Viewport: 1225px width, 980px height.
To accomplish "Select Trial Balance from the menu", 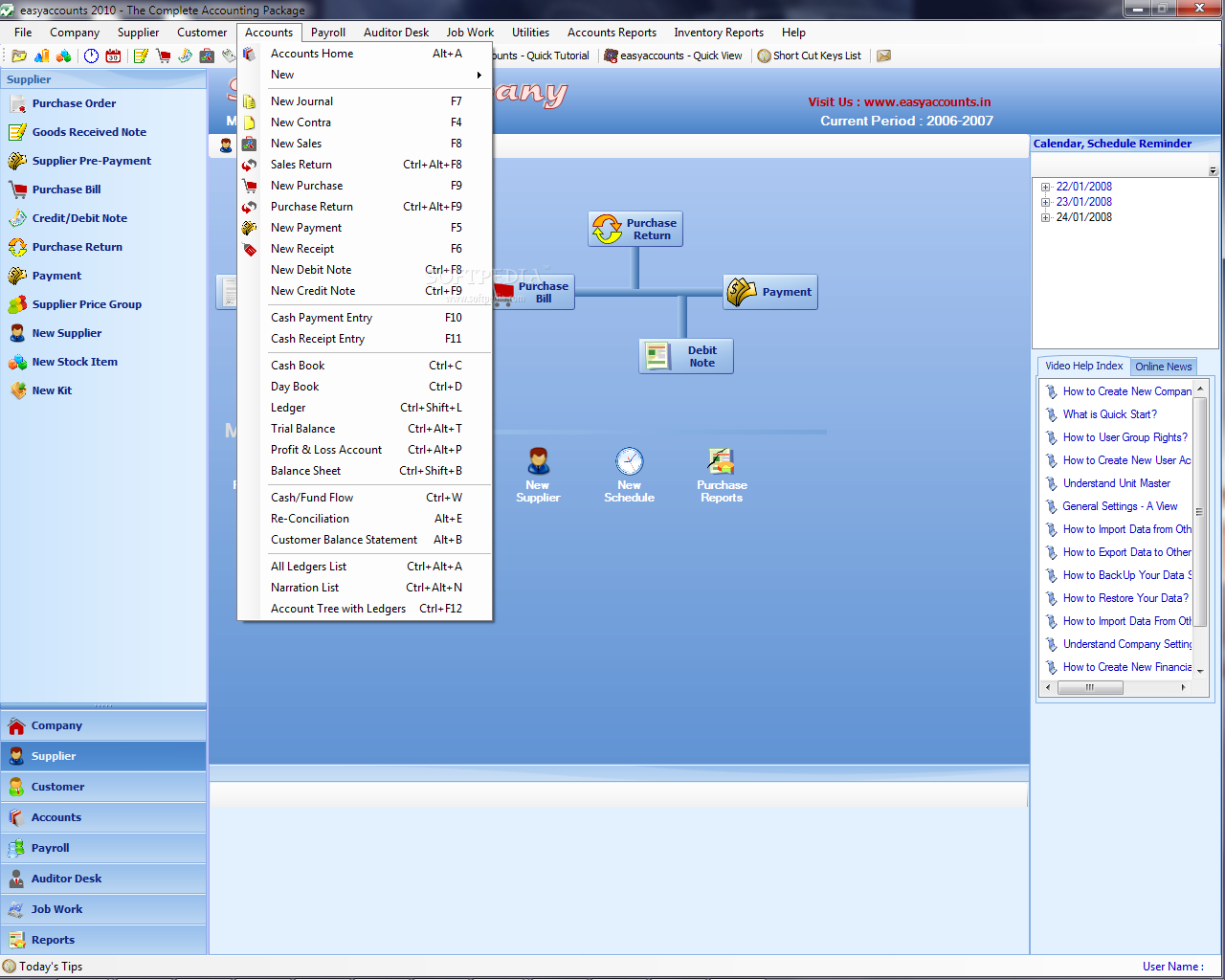I will click(x=365, y=429).
